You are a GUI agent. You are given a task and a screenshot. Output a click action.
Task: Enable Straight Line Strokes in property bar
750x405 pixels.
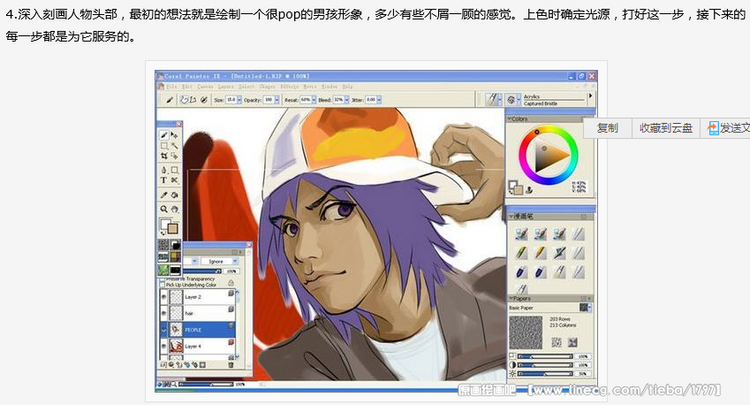coord(193,99)
